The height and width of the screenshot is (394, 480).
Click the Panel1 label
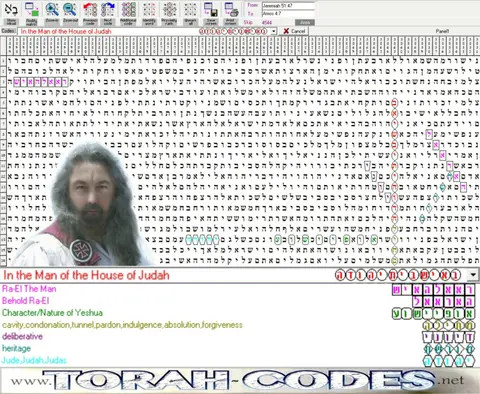(442, 31)
